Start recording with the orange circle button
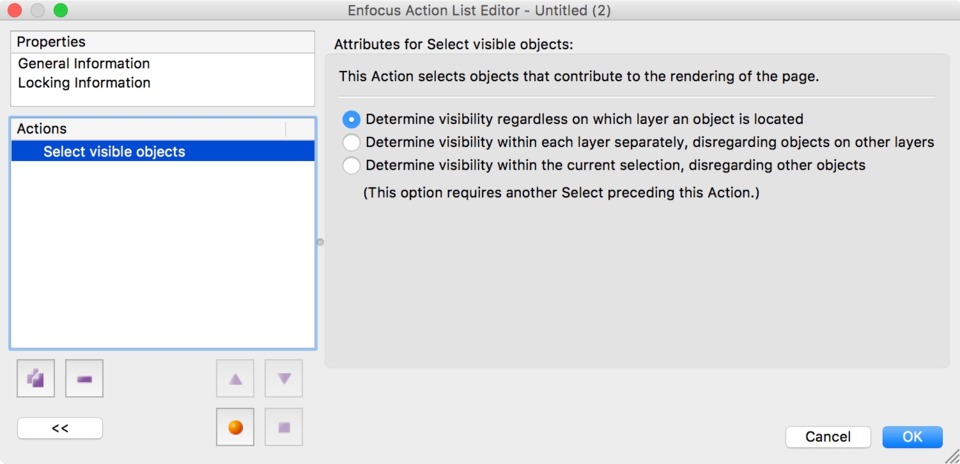The image size is (960, 464). 235,427
